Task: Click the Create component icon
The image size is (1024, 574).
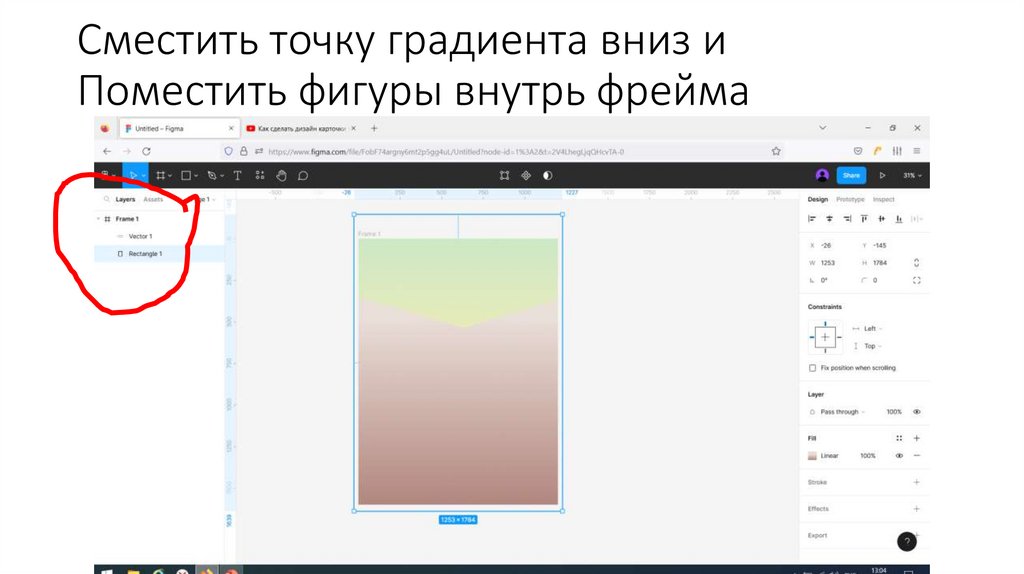Action: (x=526, y=176)
